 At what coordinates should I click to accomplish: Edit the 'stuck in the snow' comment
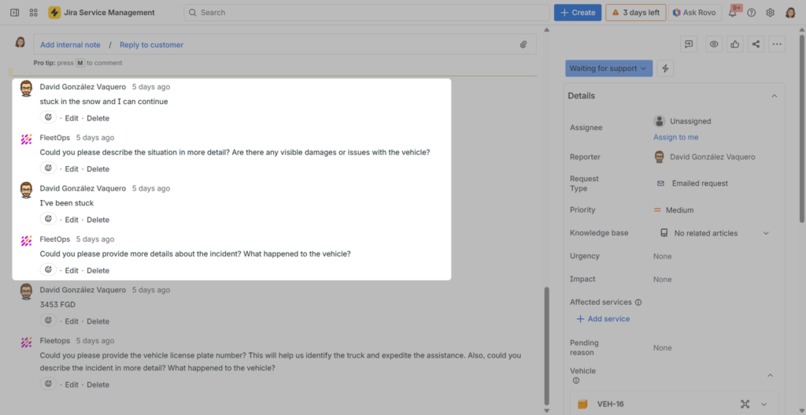(71, 118)
